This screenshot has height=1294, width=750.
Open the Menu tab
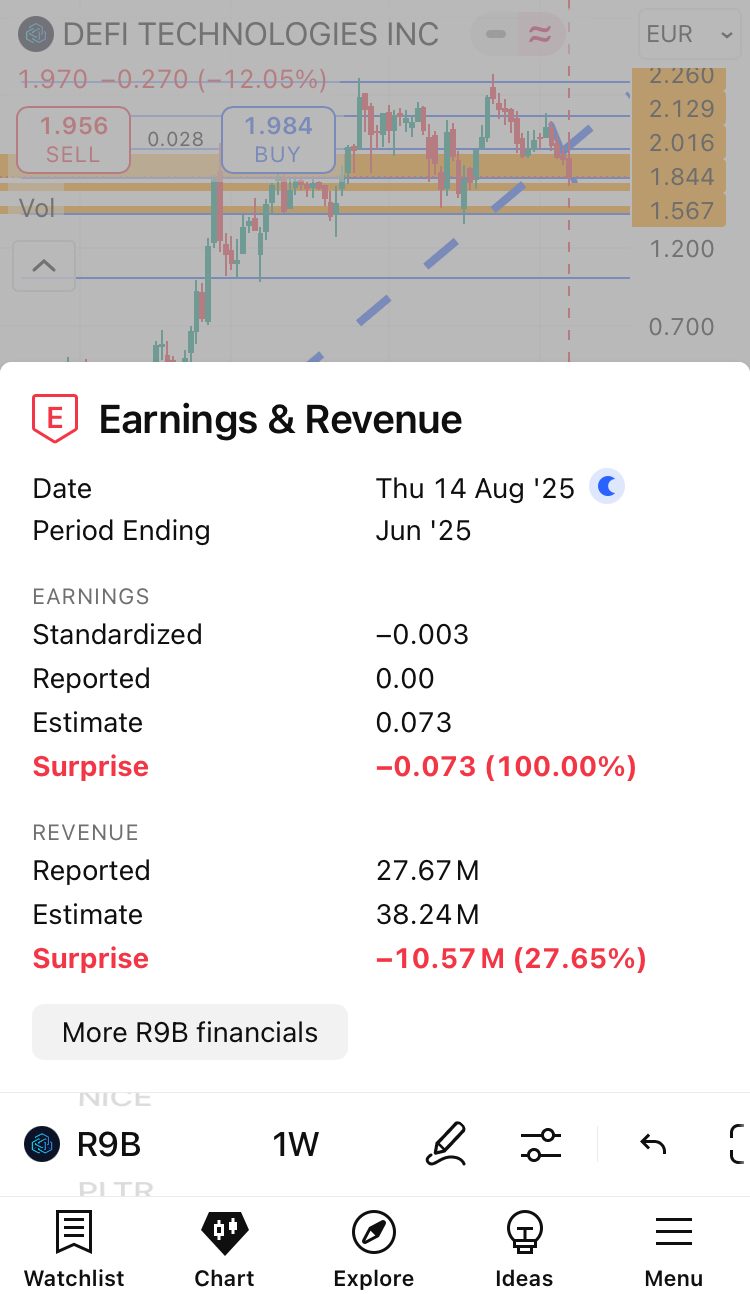[674, 1248]
